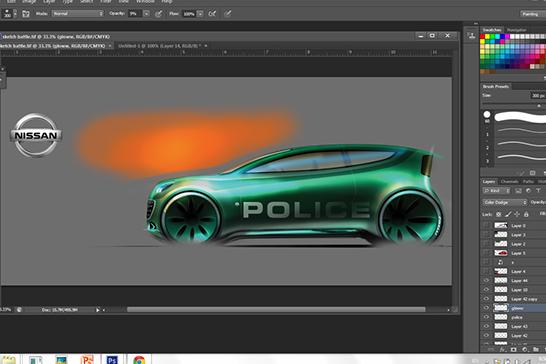The width and height of the screenshot is (546, 364).
Task: Open the Color Dodge blend mode dropdown
Action: click(x=505, y=202)
